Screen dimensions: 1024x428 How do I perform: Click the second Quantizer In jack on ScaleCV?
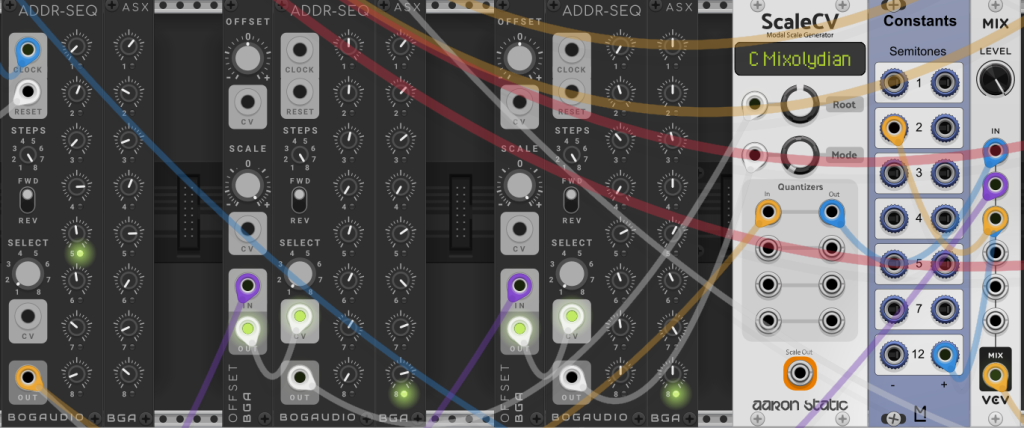pos(767,248)
